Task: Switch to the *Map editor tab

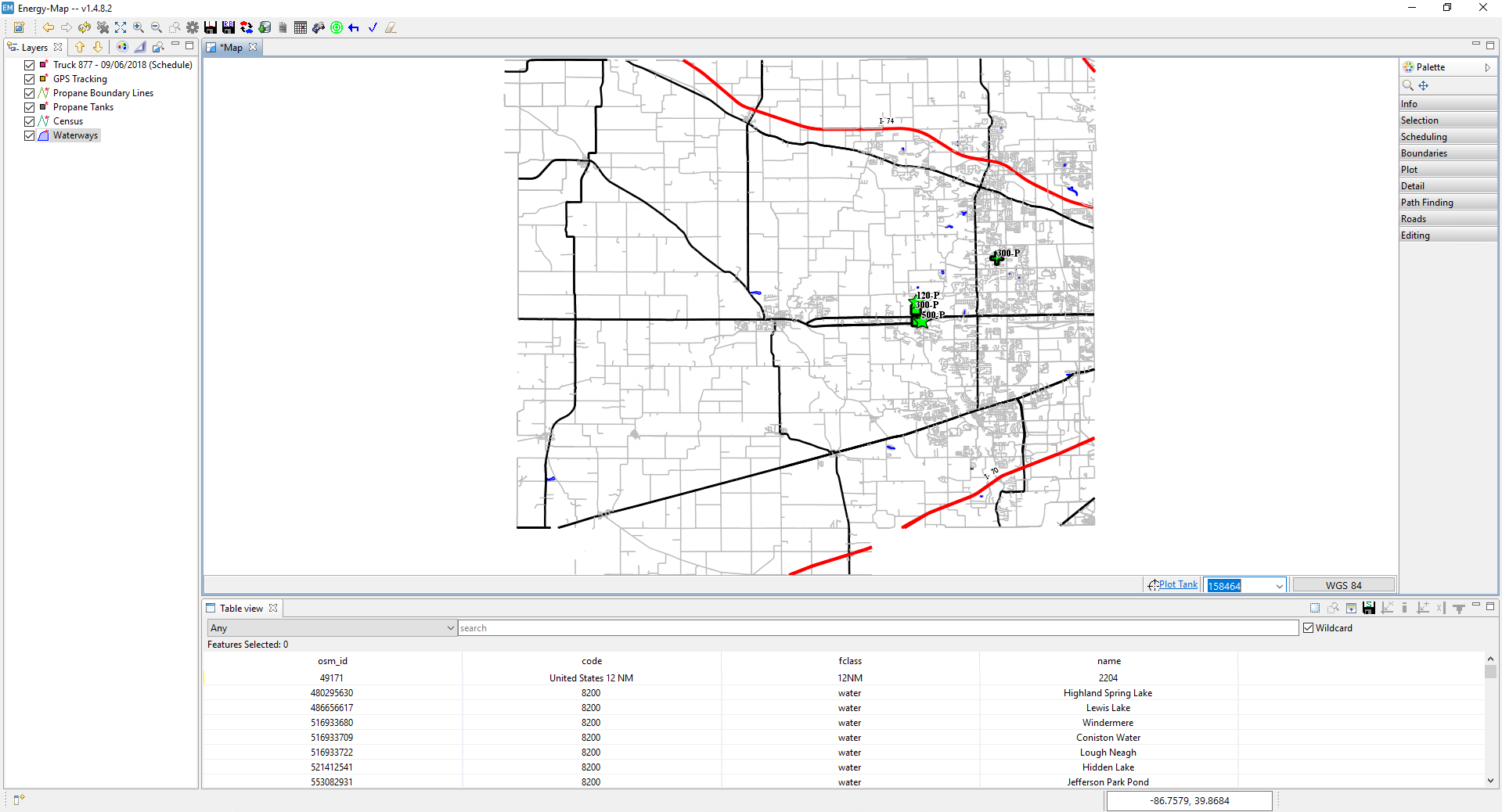Action: [232, 48]
